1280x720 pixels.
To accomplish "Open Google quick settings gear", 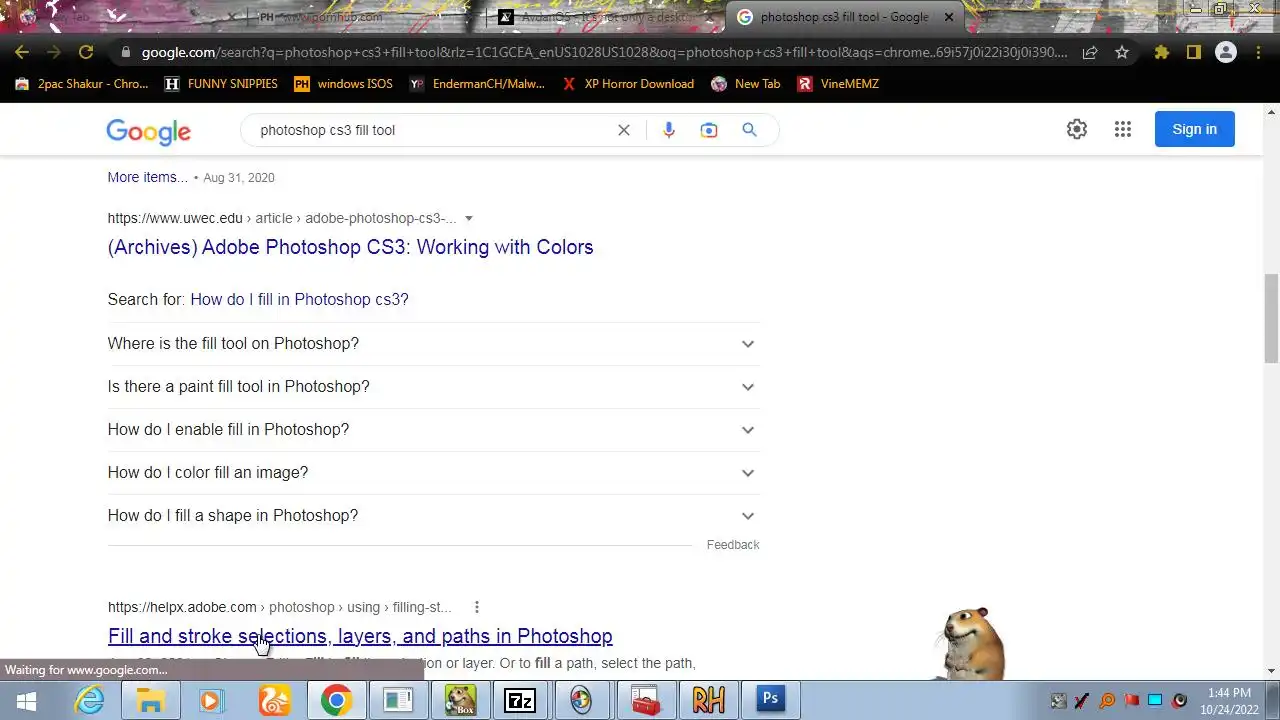I will pyautogui.click(x=1077, y=129).
